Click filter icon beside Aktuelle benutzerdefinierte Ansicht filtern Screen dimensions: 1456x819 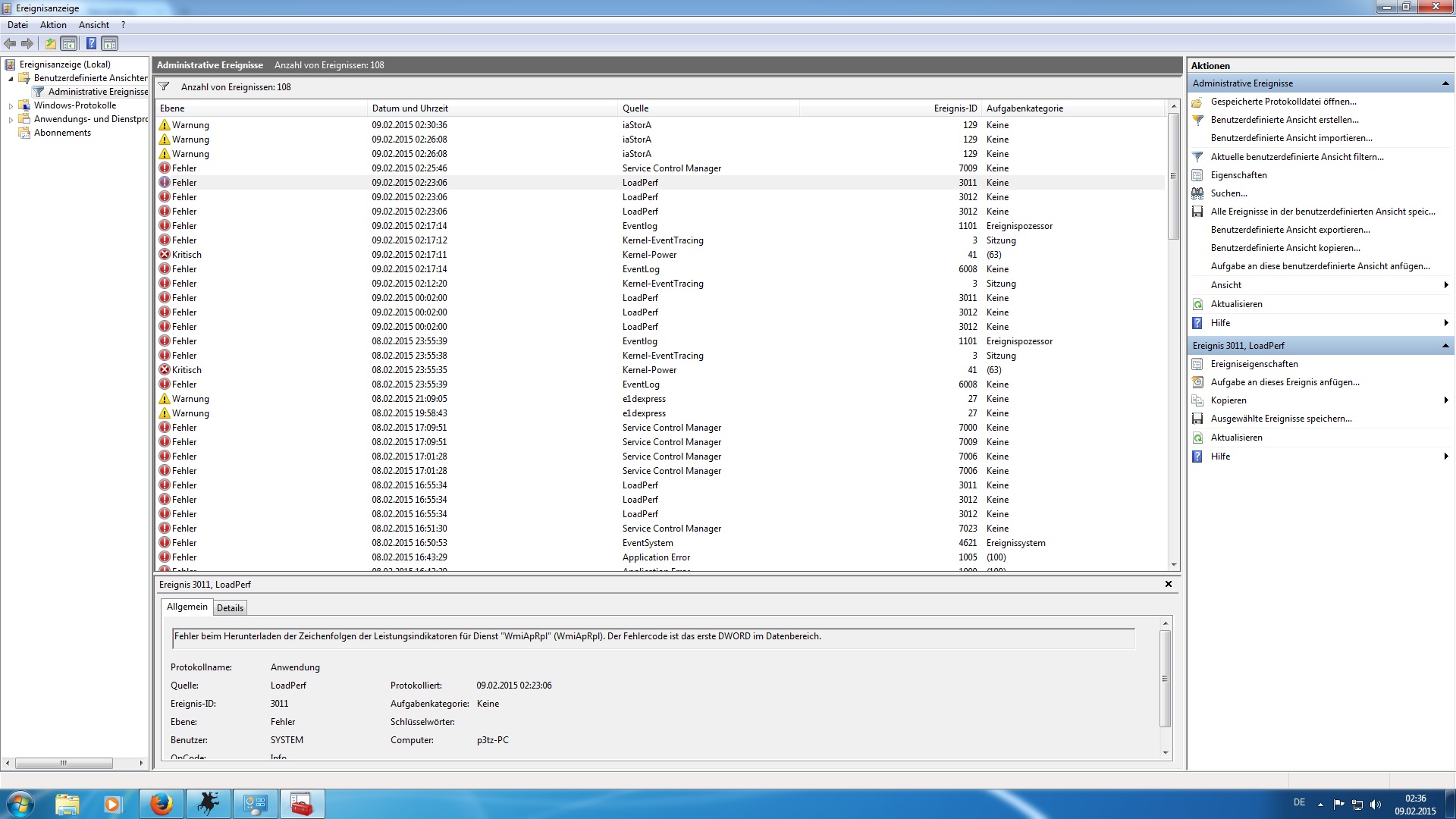pyautogui.click(x=1197, y=157)
